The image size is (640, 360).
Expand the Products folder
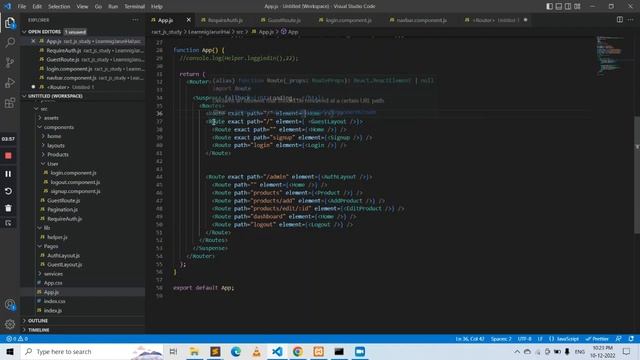point(58,155)
